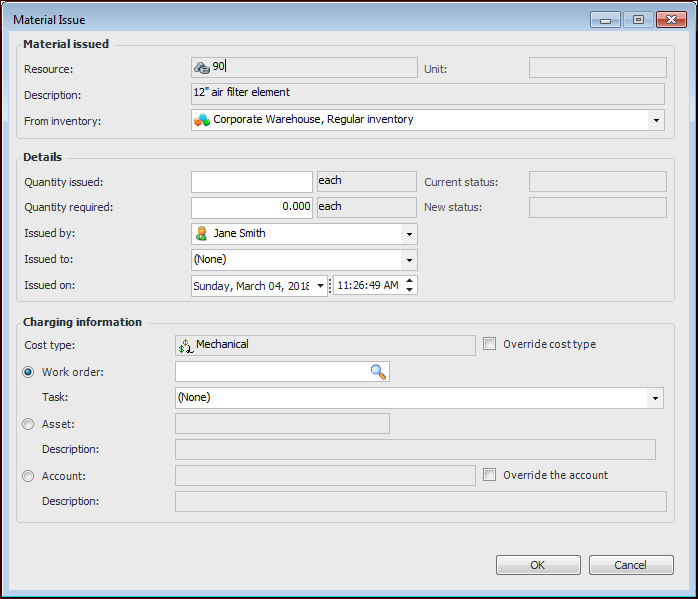698x599 pixels.
Task: Enable Override cost type checkbox
Action: 489,344
